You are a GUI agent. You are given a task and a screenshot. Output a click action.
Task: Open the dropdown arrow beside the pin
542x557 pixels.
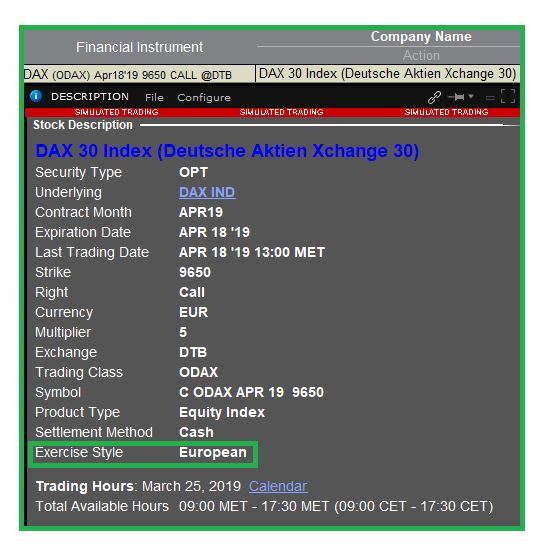471,96
